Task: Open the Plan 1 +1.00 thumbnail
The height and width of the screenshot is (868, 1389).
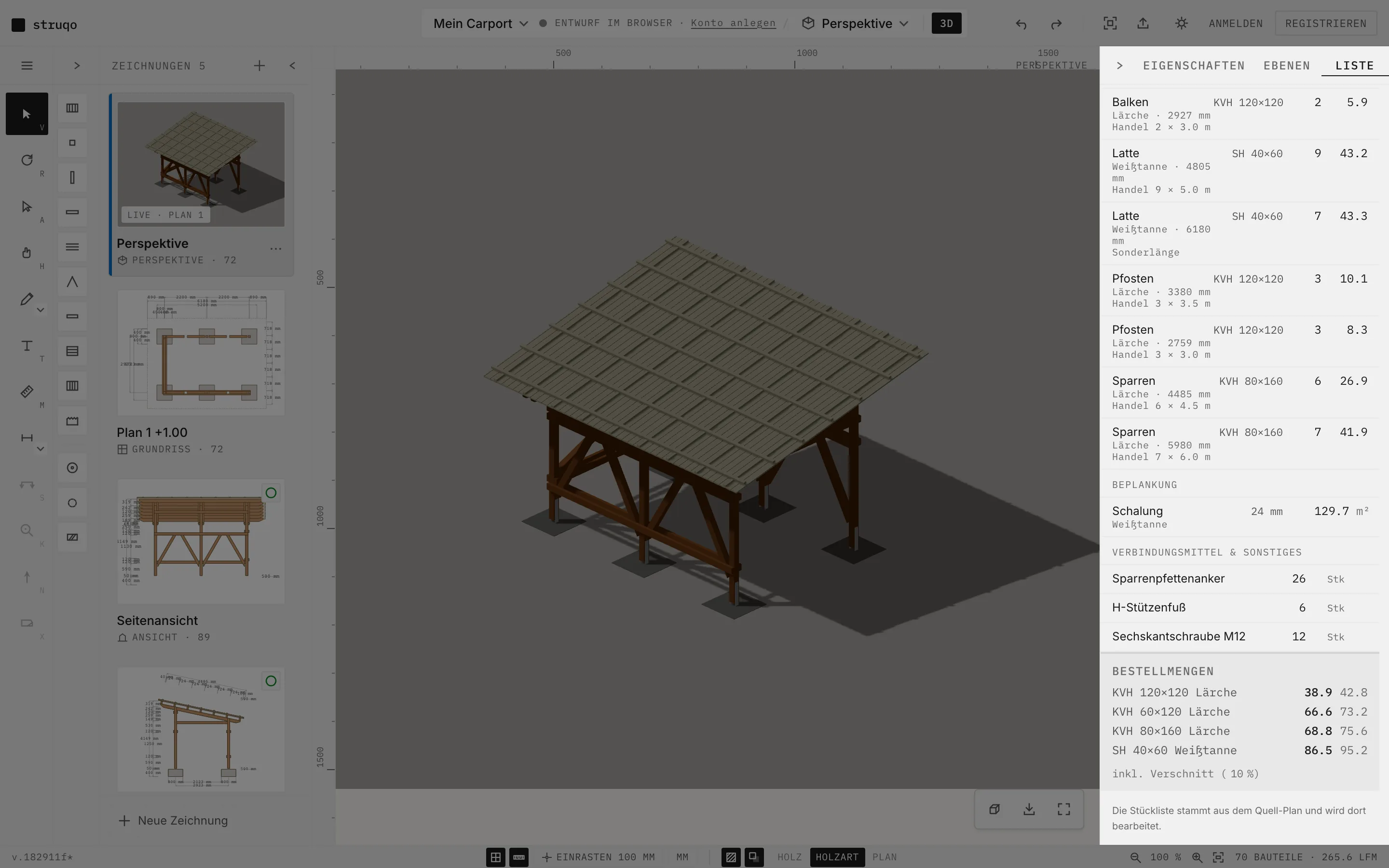Action: click(x=201, y=353)
